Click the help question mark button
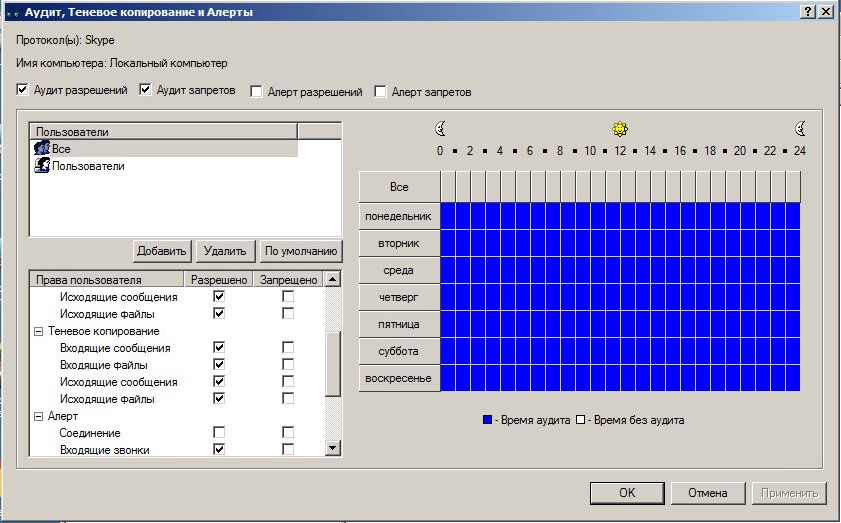 808,12
